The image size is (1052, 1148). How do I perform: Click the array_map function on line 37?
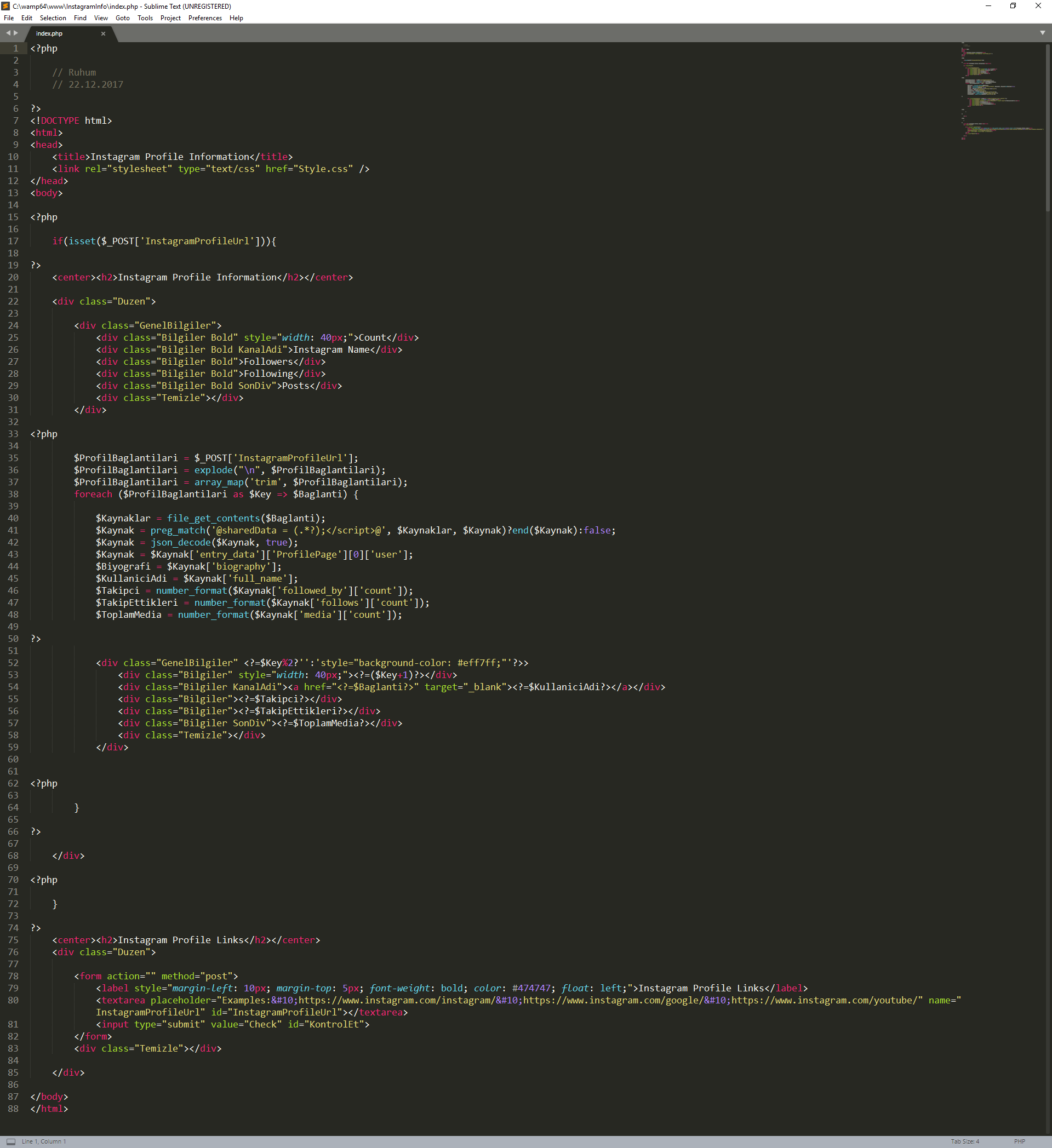pyautogui.click(x=219, y=482)
